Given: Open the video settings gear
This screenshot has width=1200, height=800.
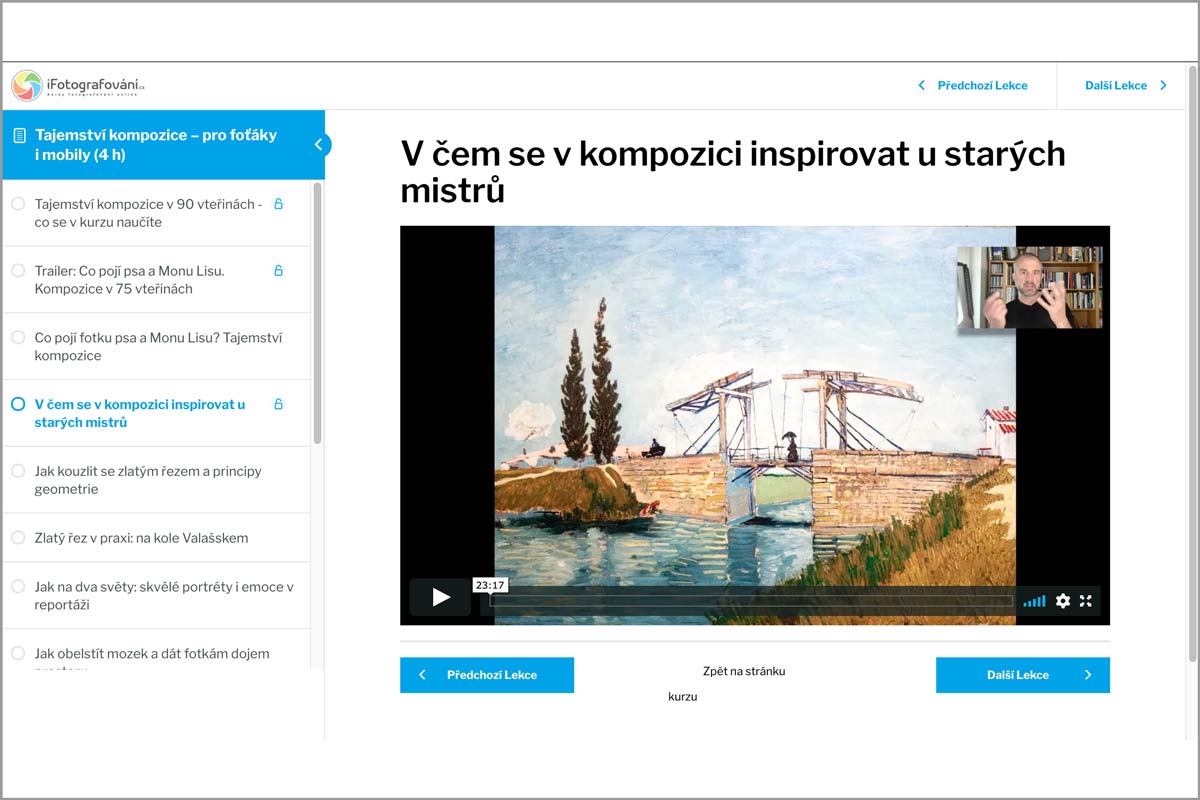Looking at the screenshot, I should (1063, 601).
